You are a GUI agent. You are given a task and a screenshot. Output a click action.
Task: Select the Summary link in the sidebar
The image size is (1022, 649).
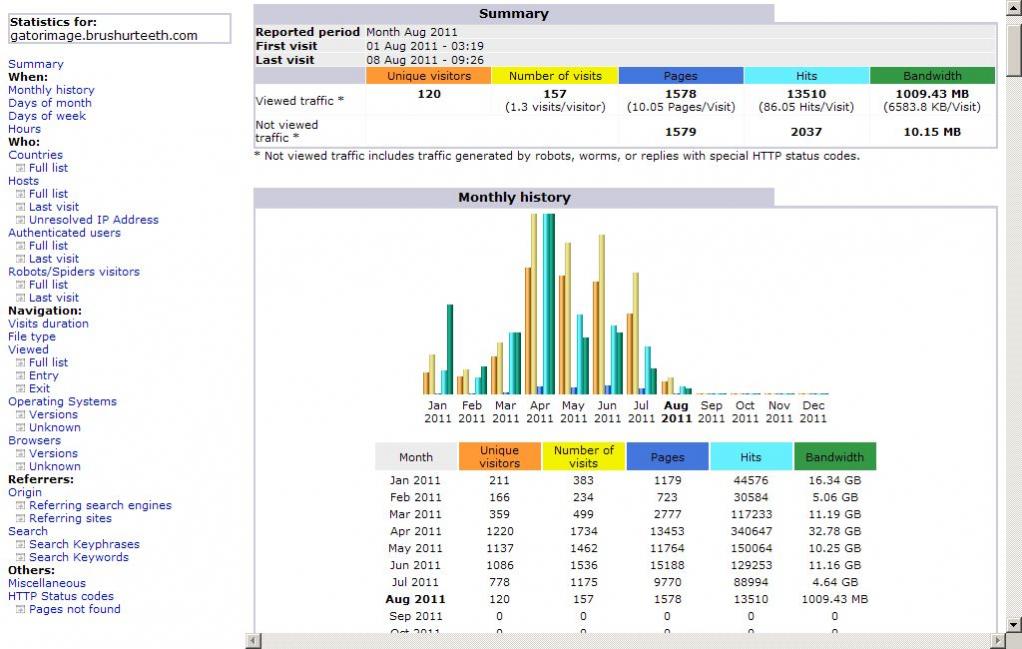tap(35, 64)
